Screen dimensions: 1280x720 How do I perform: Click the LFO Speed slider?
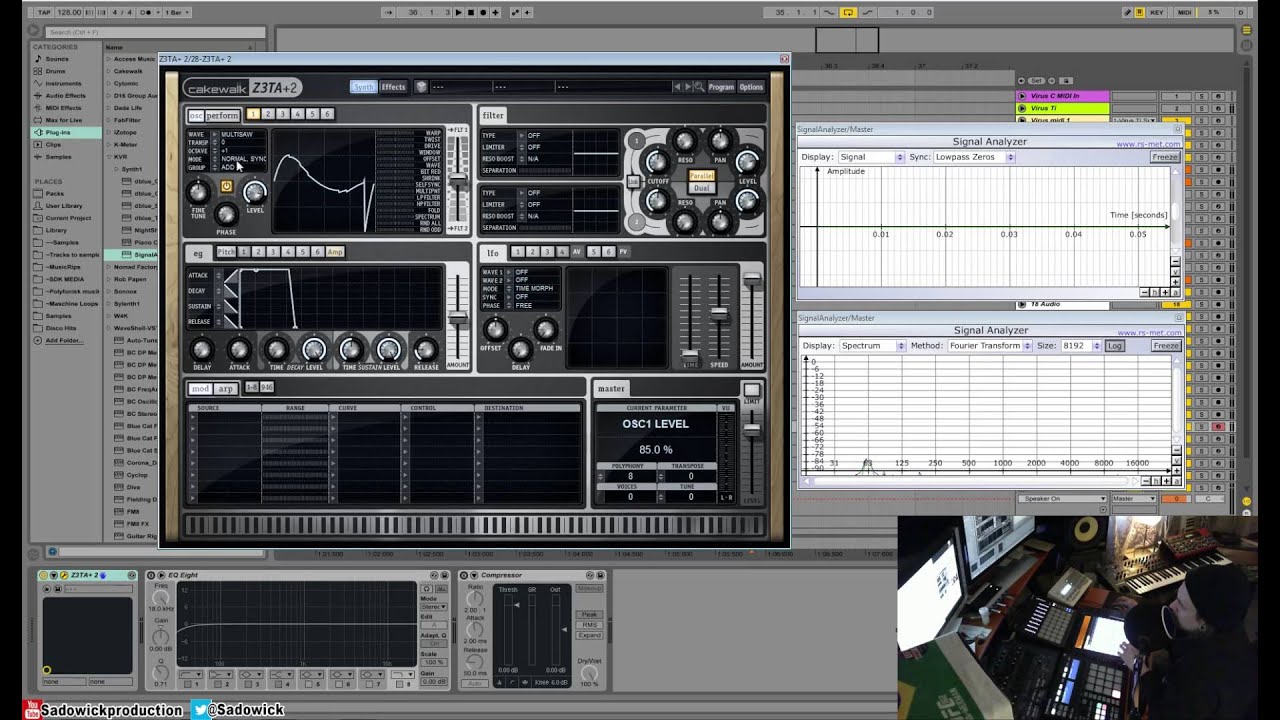tap(719, 317)
